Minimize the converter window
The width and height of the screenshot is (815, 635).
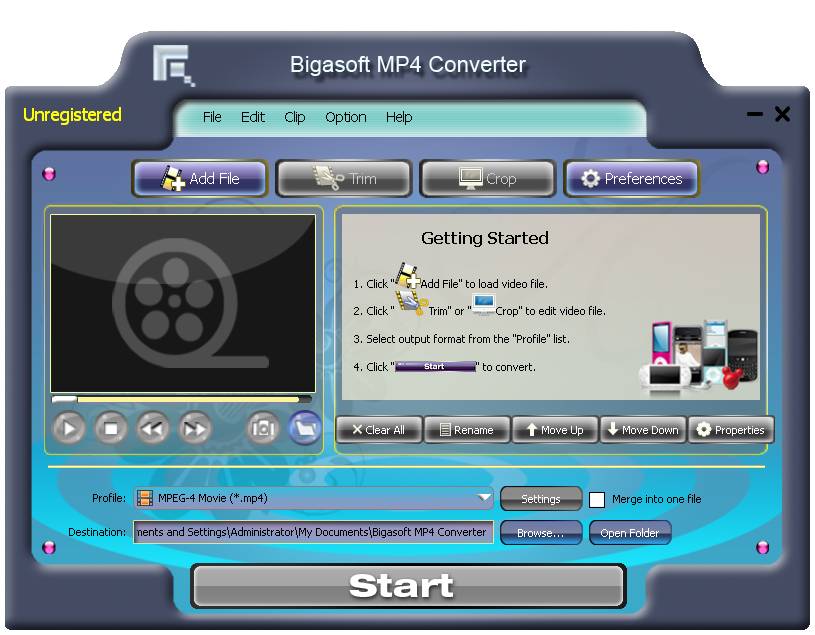pos(754,114)
